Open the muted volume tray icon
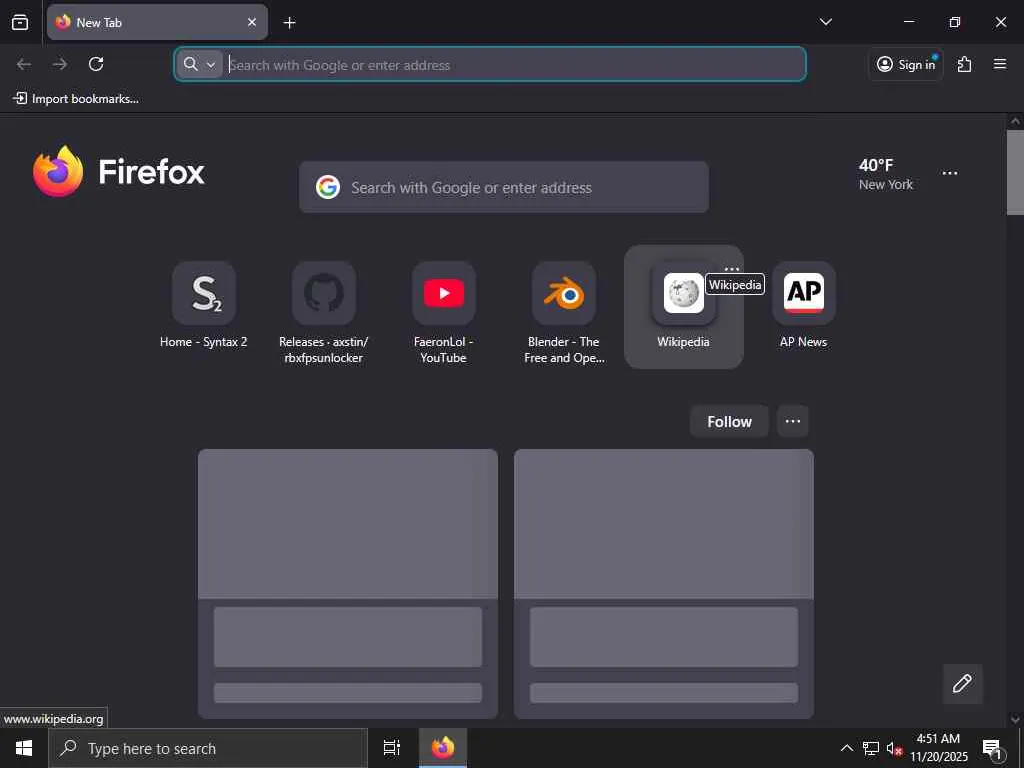 [x=895, y=749]
